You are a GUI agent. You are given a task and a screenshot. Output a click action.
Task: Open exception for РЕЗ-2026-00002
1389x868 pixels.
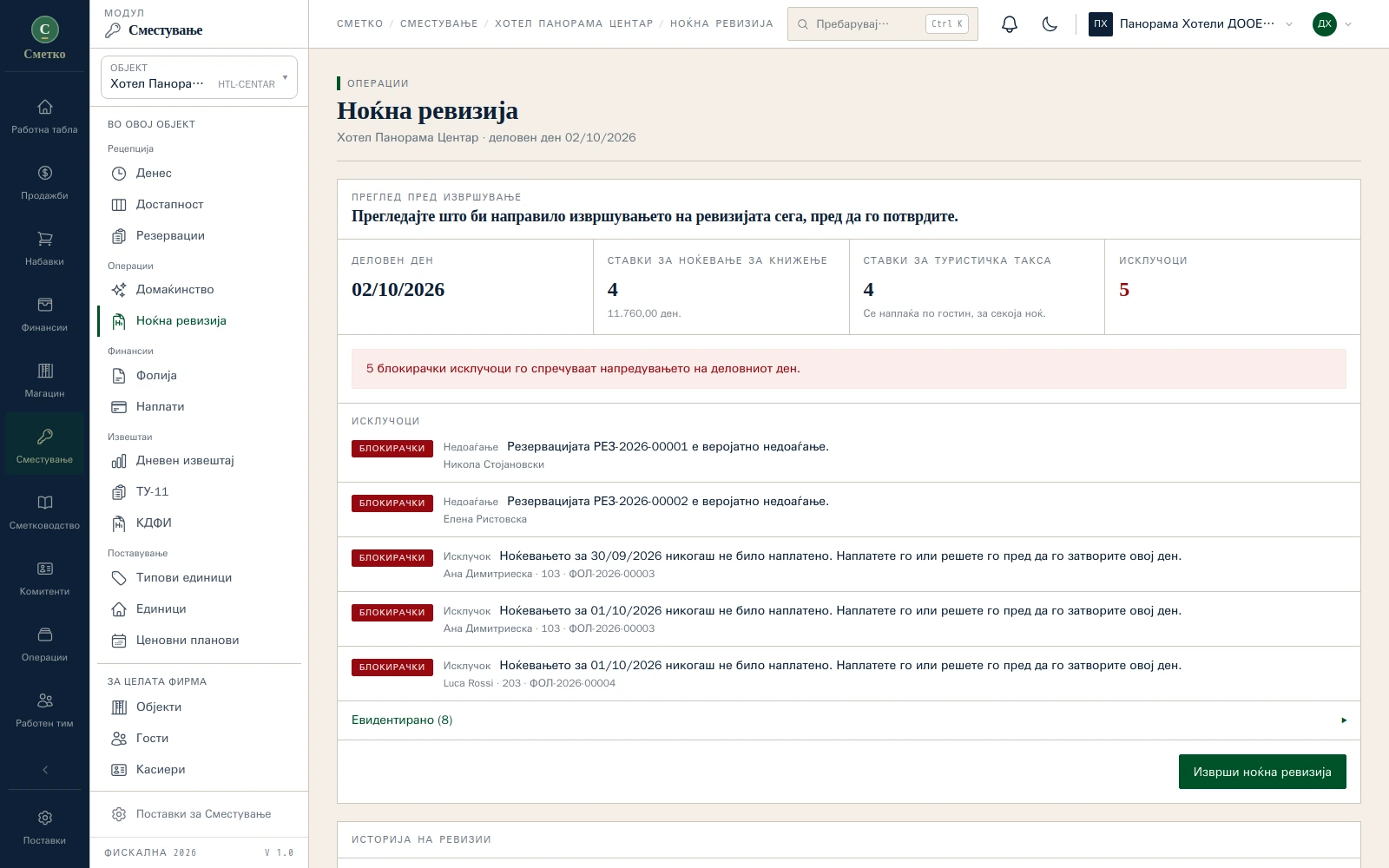click(849, 510)
